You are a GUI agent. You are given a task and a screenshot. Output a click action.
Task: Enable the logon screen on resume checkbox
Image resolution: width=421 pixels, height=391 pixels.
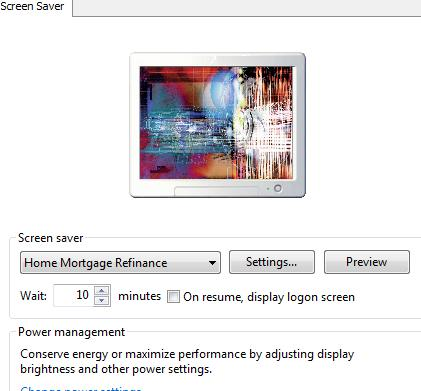click(x=173, y=296)
